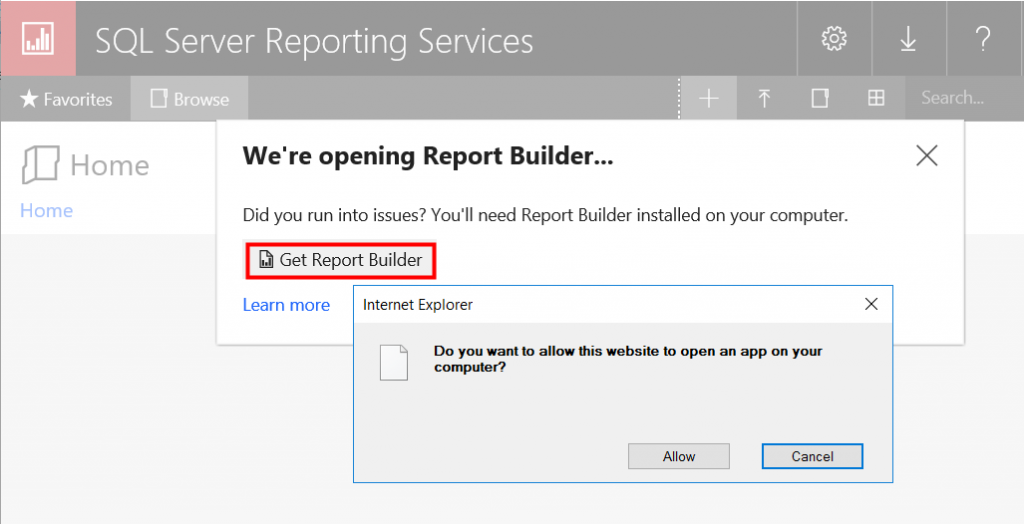Image resolution: width=1024 pixels, height=524 pixels.
Task: Click the SQL Server Reporting Services logo icon
Action: 38,39
